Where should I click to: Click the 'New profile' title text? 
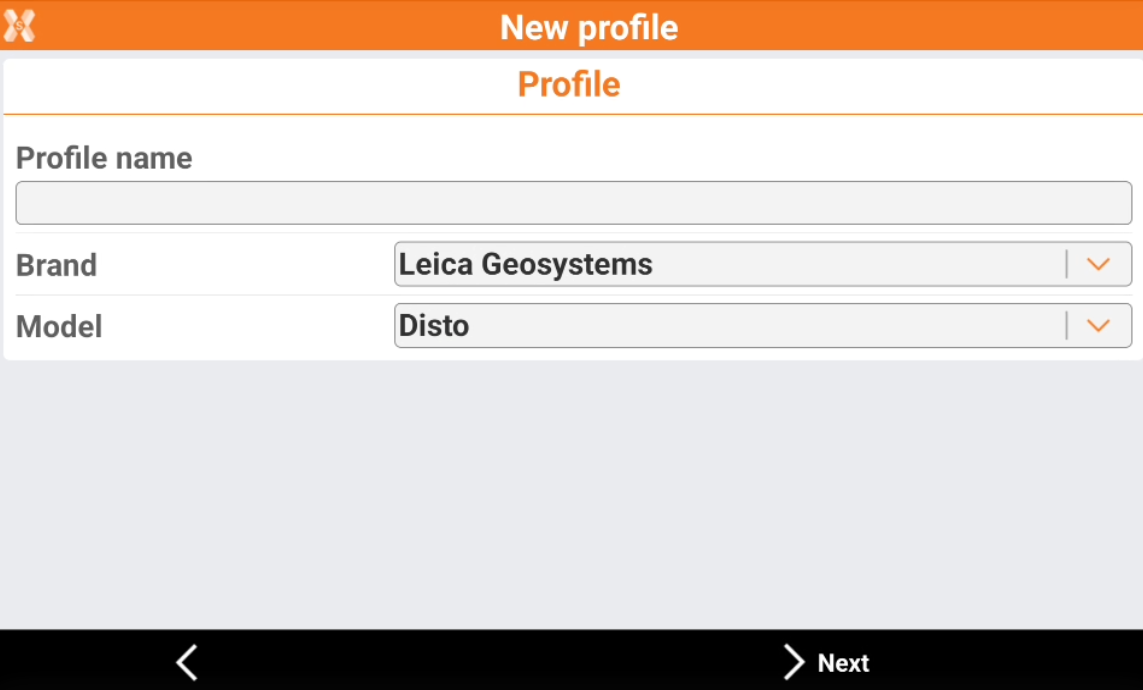588,27
